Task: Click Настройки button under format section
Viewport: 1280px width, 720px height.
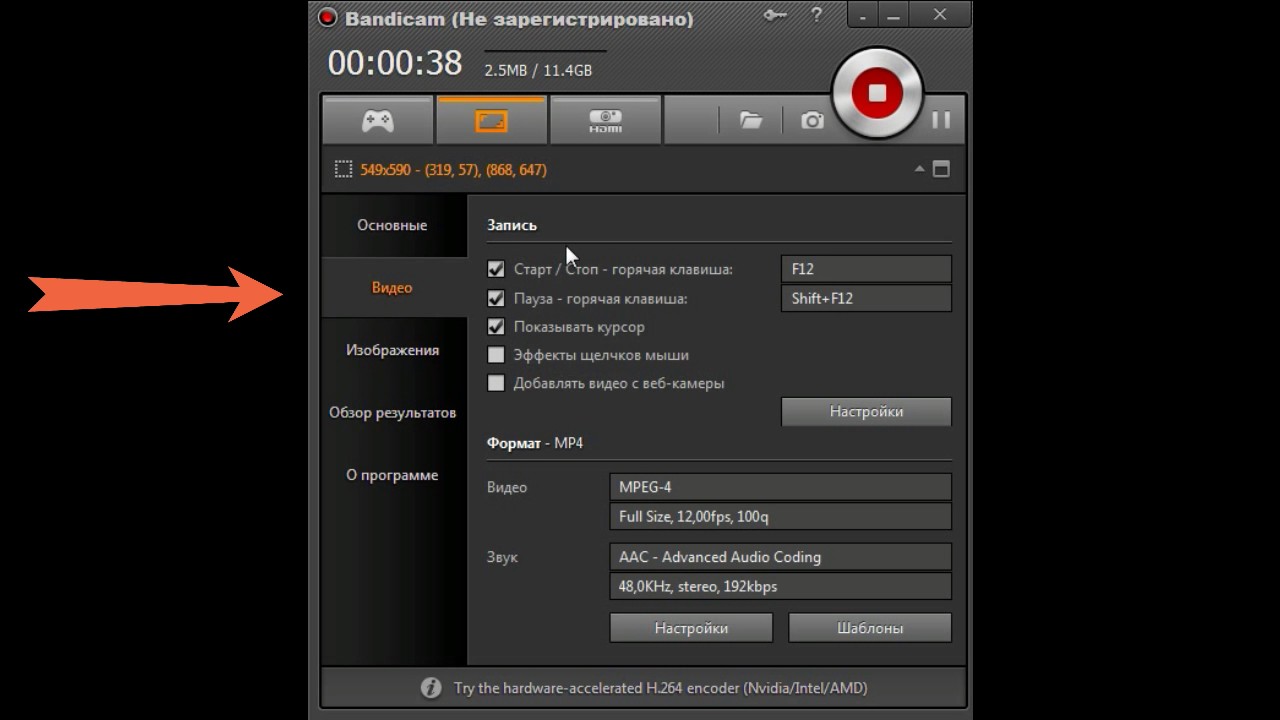Action: point(691,628)
